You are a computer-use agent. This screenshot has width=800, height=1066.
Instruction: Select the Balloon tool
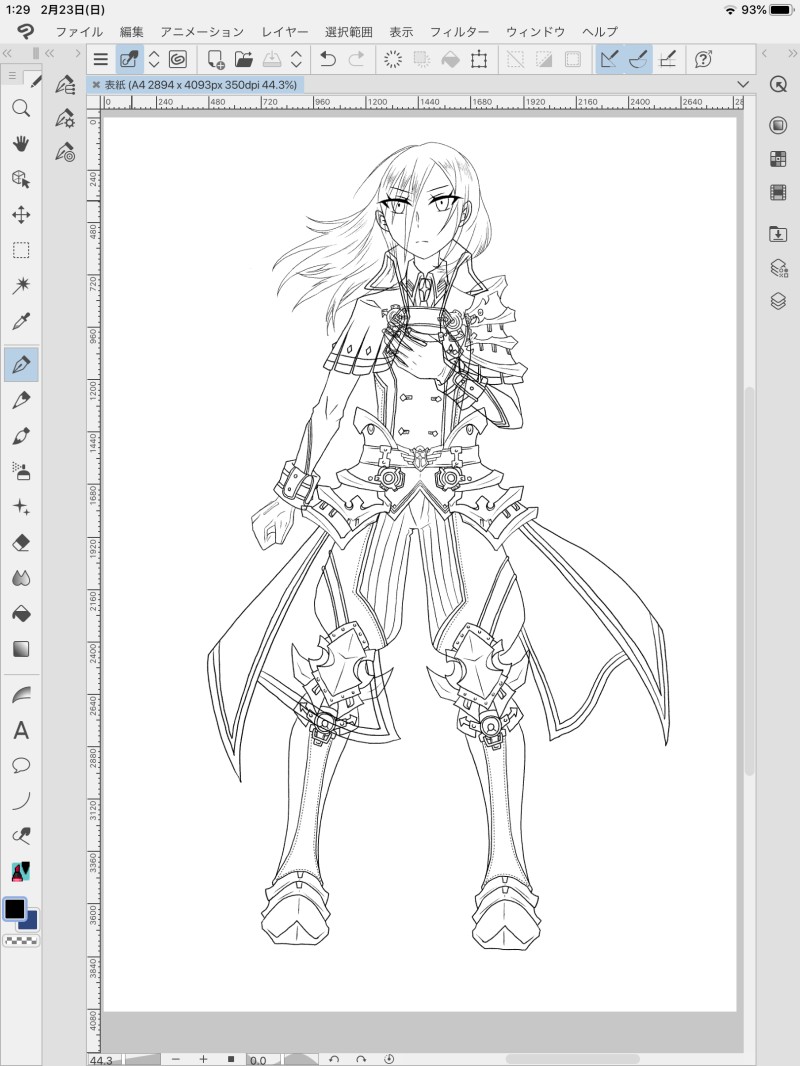(x=21, y=766)
